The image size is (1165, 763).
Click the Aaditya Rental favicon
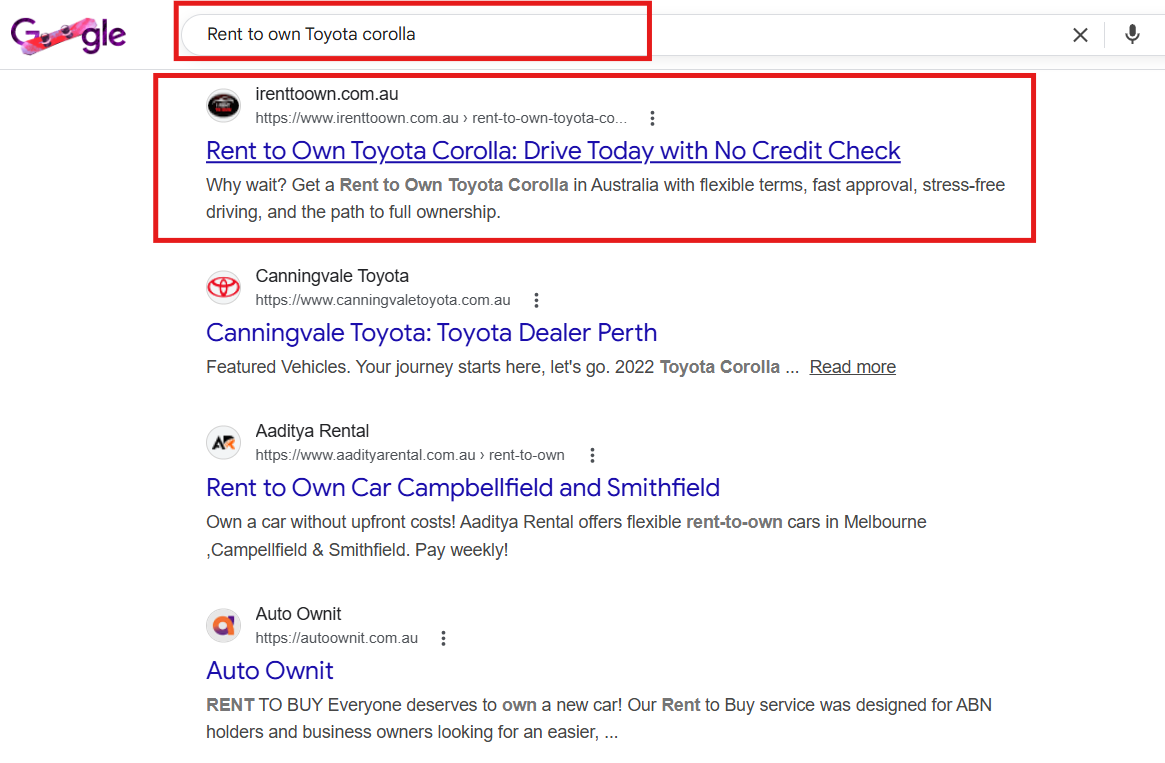(223, 442)
